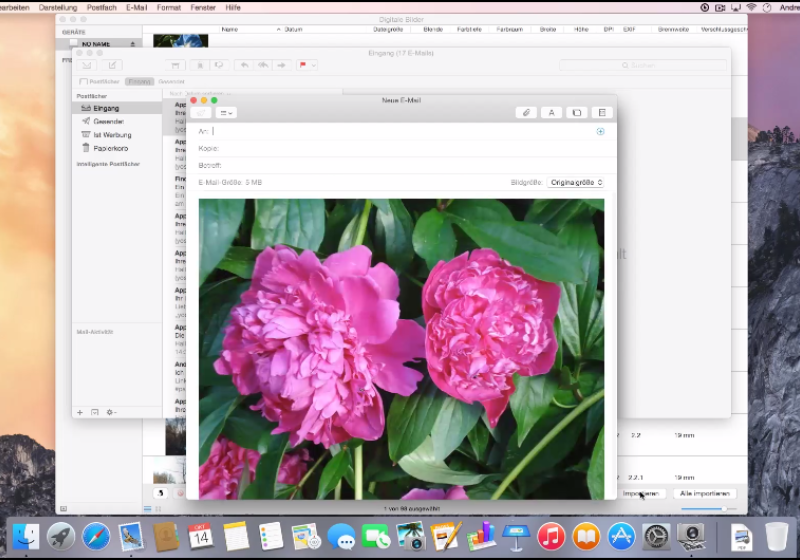Image resolution: width=800 pixels, height=560 pixels.
Task: Send the new e-mail with paper plane button
Action: pos(201,113)
